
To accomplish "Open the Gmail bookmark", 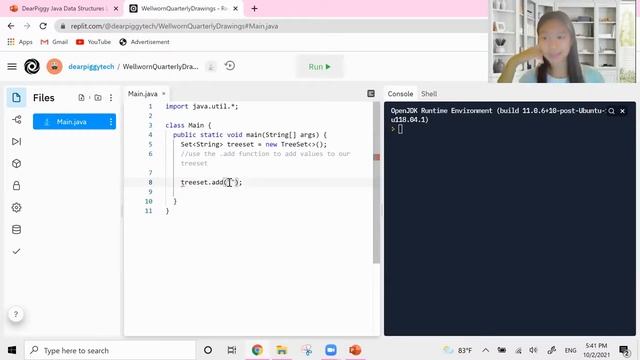I will [54, 42].
